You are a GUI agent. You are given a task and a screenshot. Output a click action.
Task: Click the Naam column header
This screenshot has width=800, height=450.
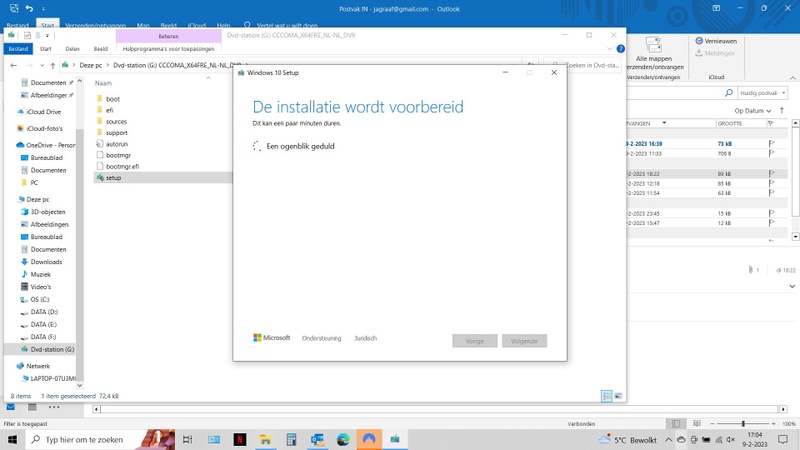click(103, 83)
